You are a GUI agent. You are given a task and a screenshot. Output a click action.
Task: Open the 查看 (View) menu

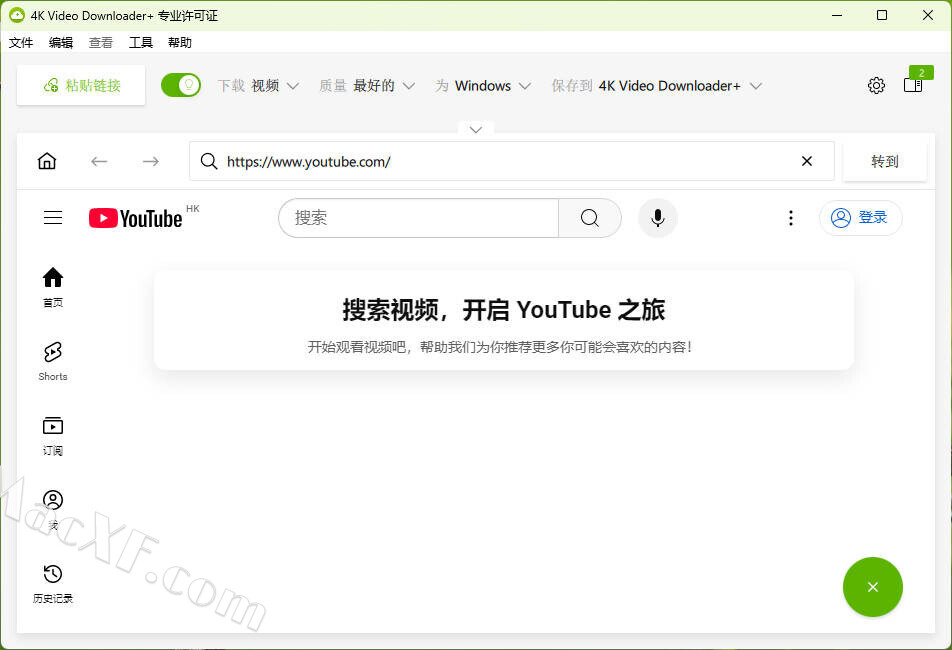click(x=101, y=42)
